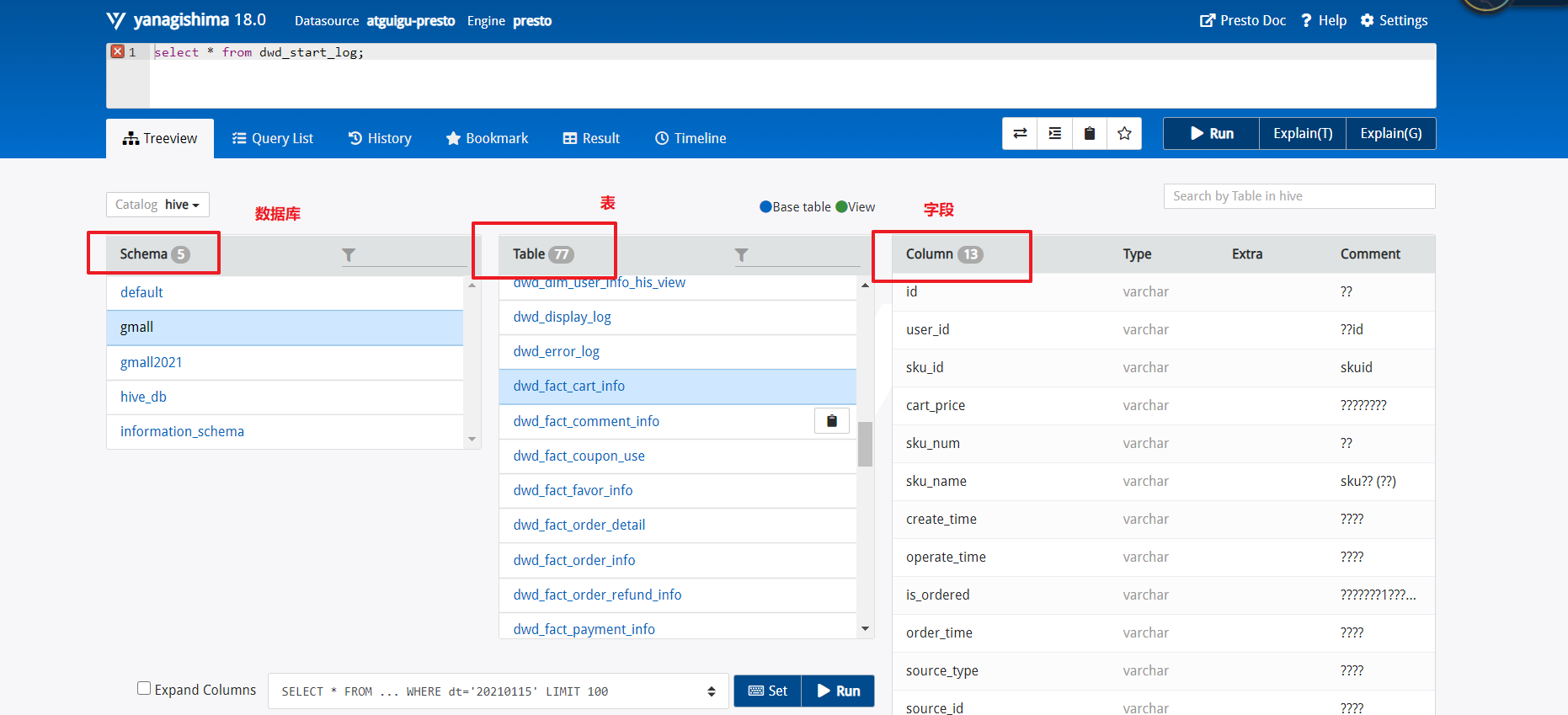1568x715 pixels.
Task: Open Settings
Action: tap(1395, 20)
